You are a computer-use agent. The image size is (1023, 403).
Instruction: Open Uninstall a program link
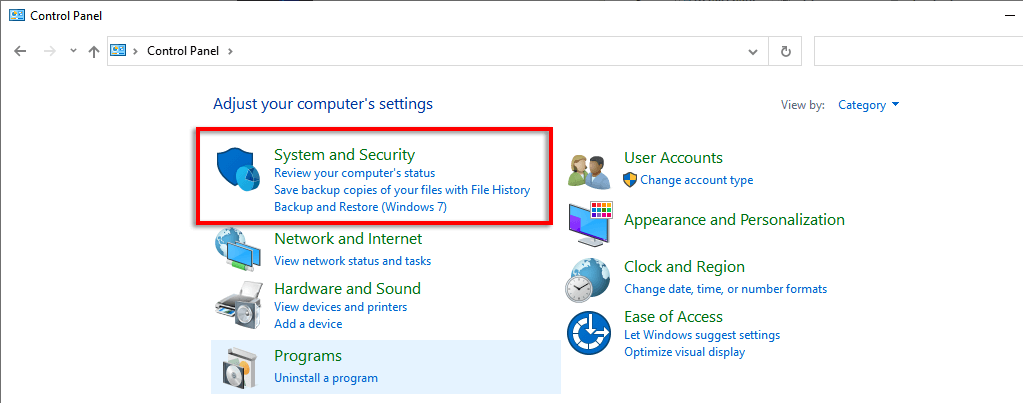[x=326, y=378]
